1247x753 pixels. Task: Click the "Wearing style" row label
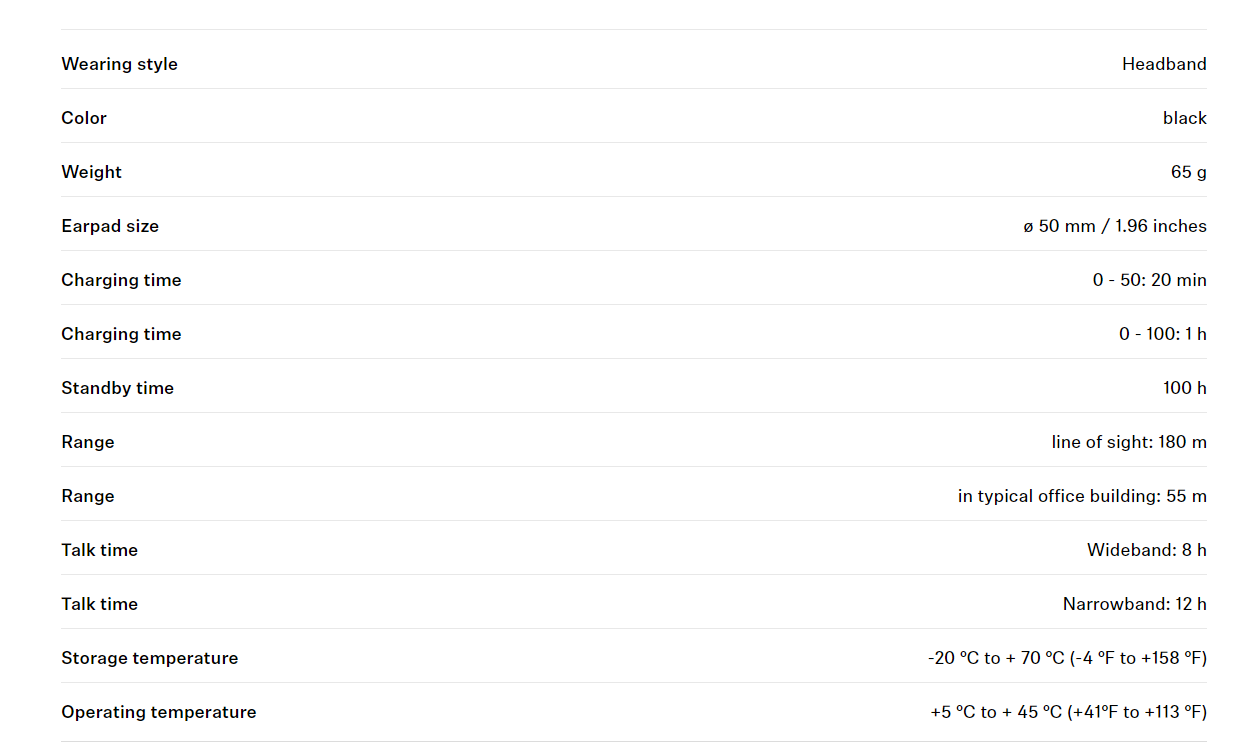(119, 64)
